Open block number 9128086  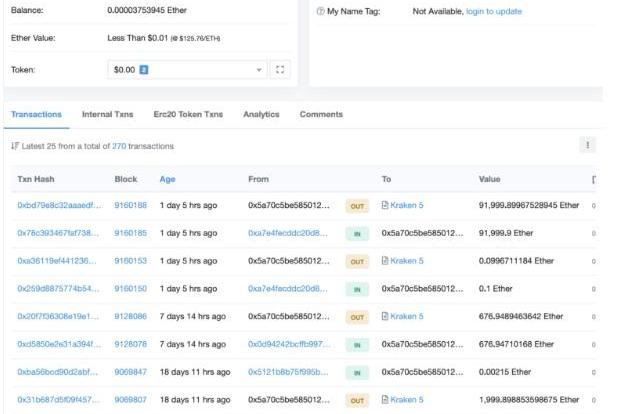click(130, 316)
